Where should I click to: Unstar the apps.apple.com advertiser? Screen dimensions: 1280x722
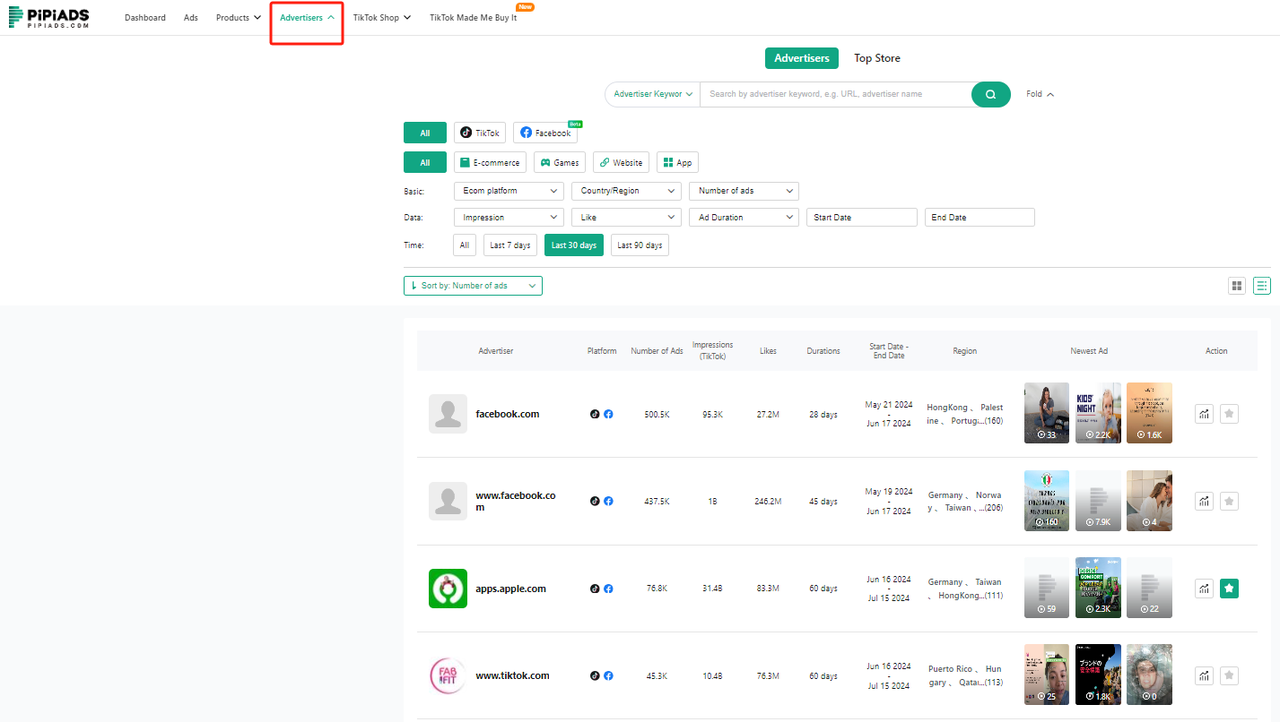click(1229, 589)
